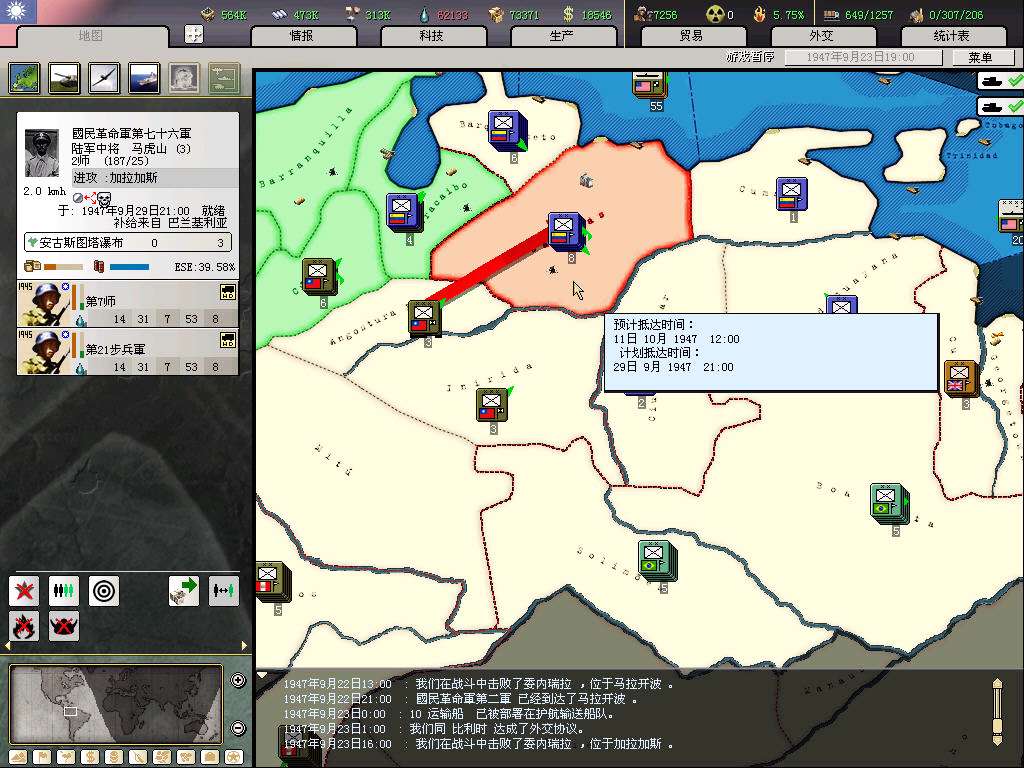Select the naval units ship icon
Image resolution: width=1024 pixels, height=768 pixels.
(x=143, y=79)
